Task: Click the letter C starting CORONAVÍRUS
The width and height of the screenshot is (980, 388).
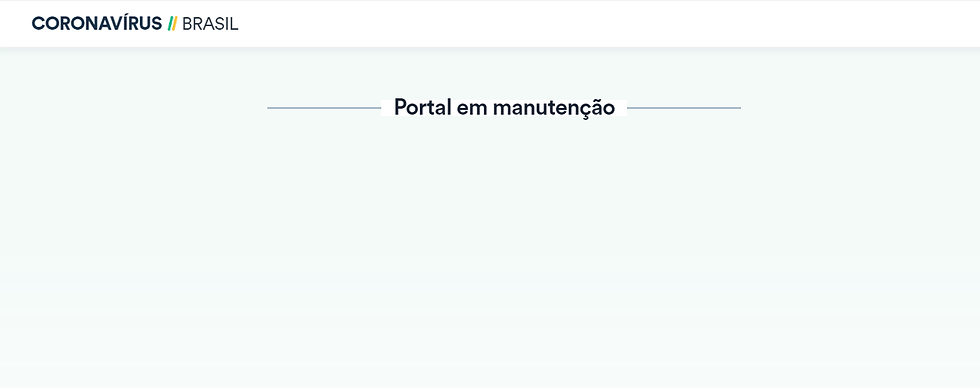Action: point(38,24)
